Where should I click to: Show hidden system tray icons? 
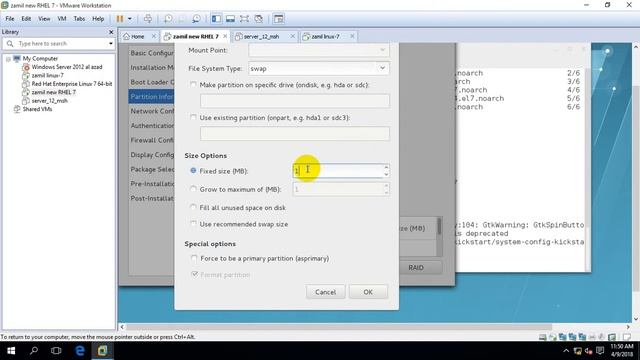566,351
